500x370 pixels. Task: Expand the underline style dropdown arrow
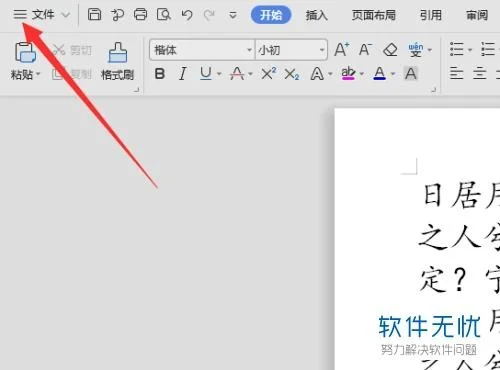219,74
